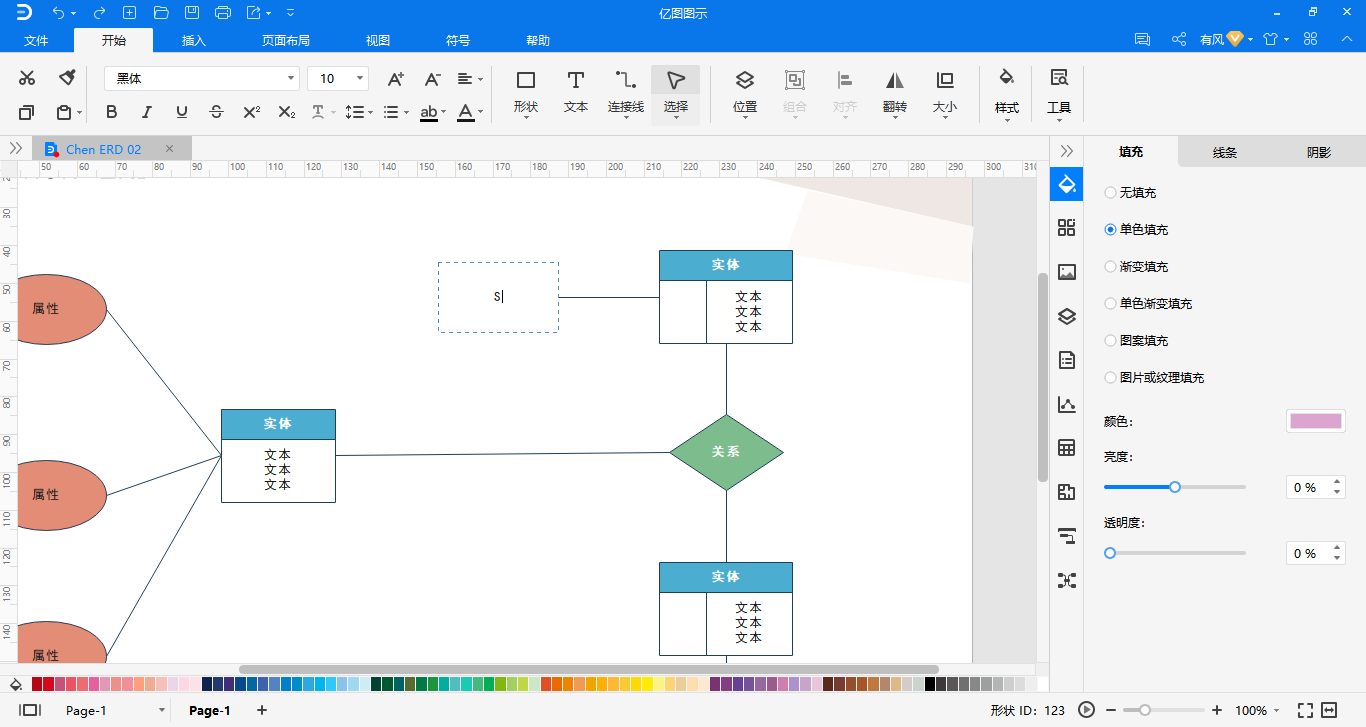Viewport: 1366px width, 727px height.
Task: Increase font size with A+ icon
Action: click(396, 78)
